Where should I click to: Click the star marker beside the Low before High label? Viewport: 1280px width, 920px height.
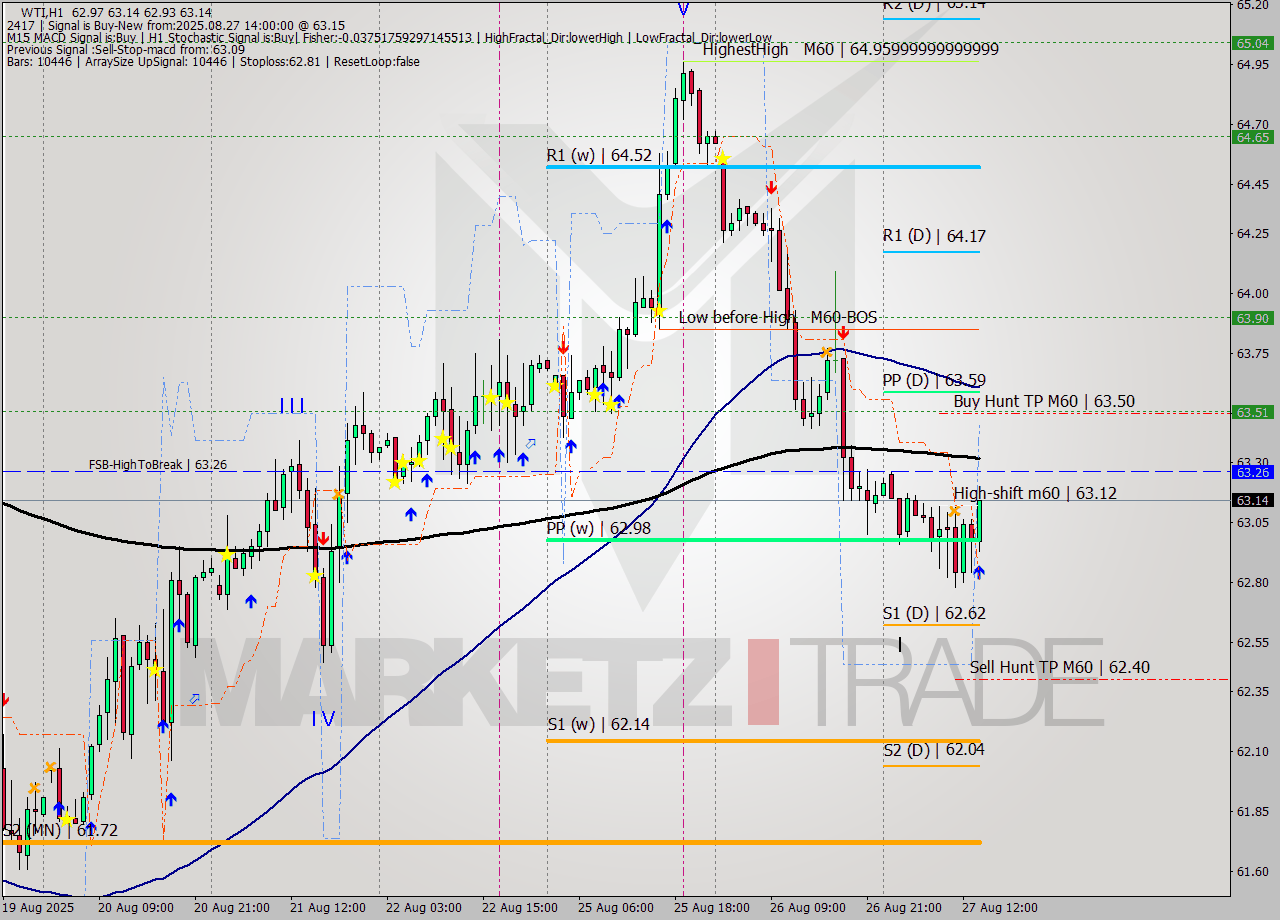659,312
